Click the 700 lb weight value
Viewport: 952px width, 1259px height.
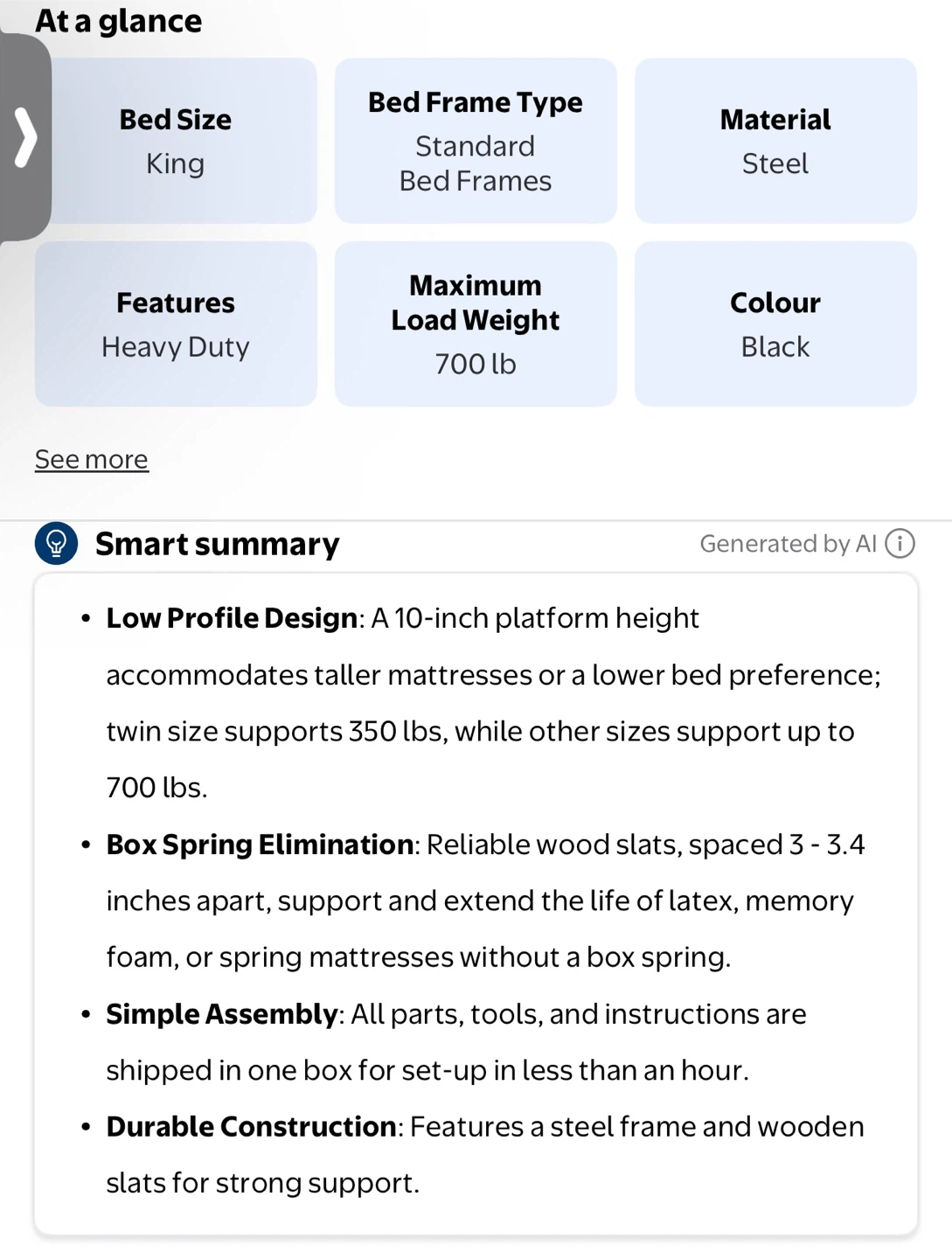point(476,364)
